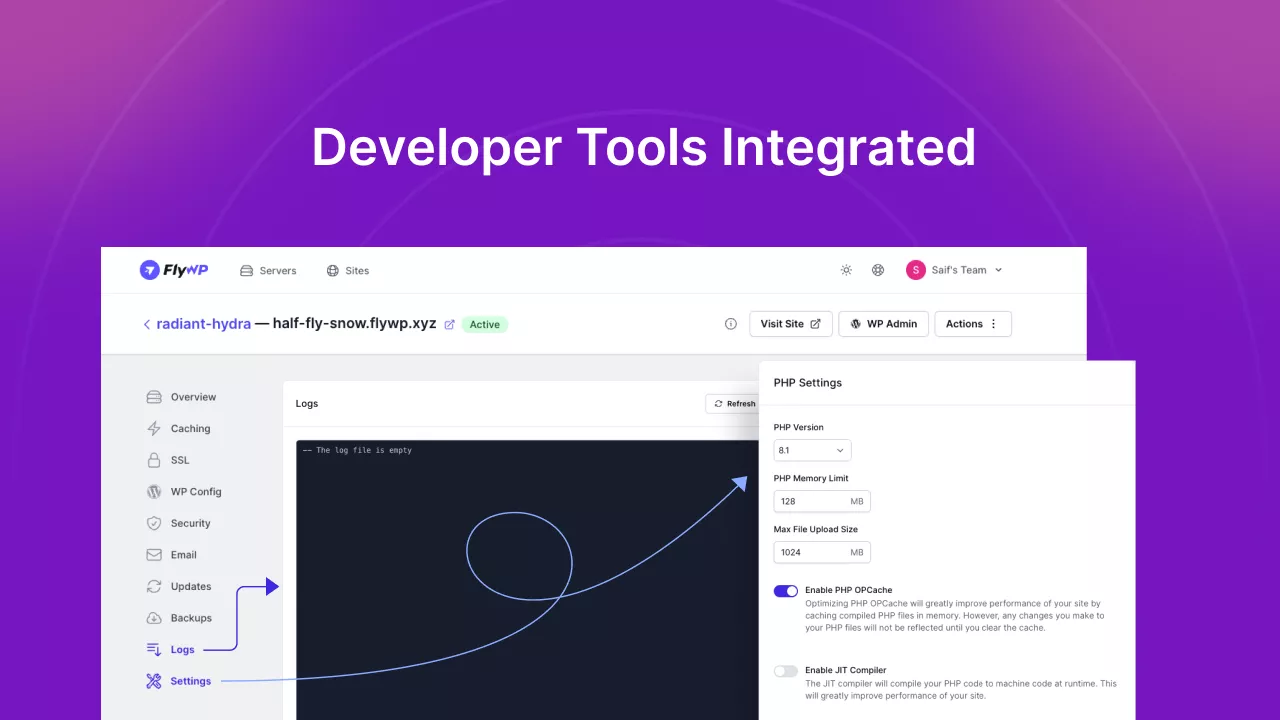Click the FlyWP logo icon
The height and width of the screenshot is (720, 1280).
pyautogui.click(x=149, y=270)
